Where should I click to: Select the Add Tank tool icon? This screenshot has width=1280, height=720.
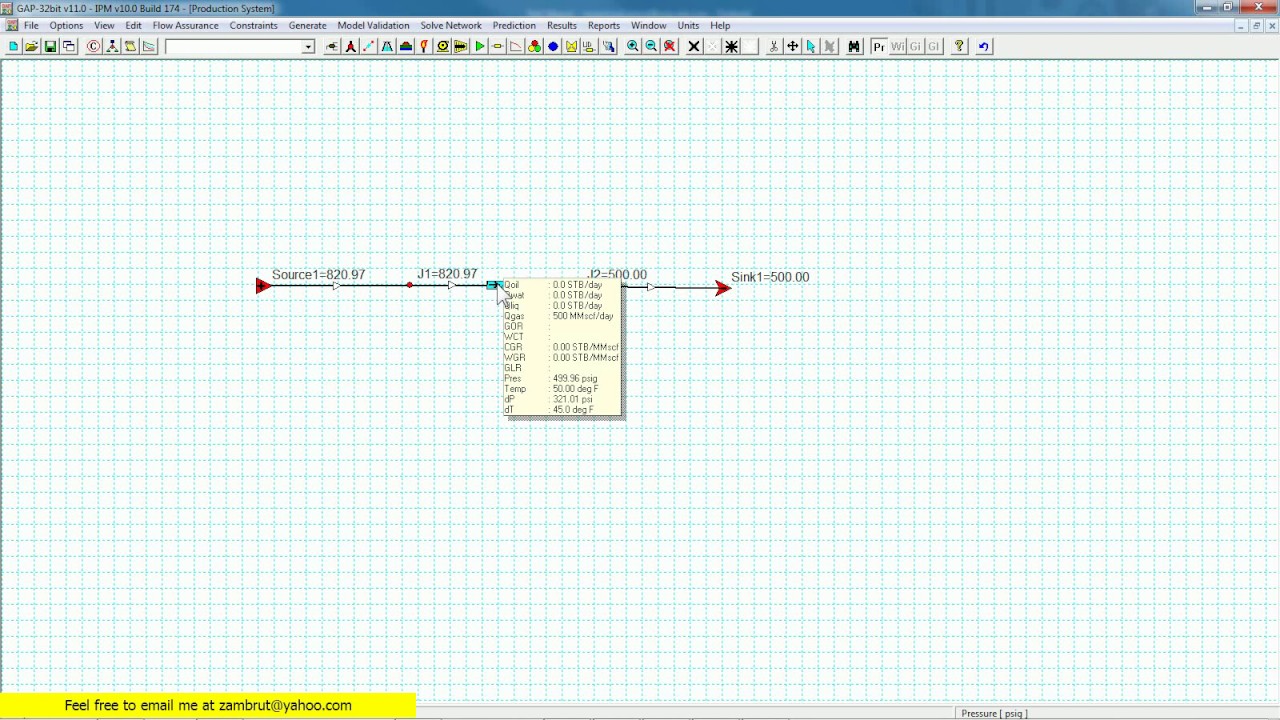(388, 46)
